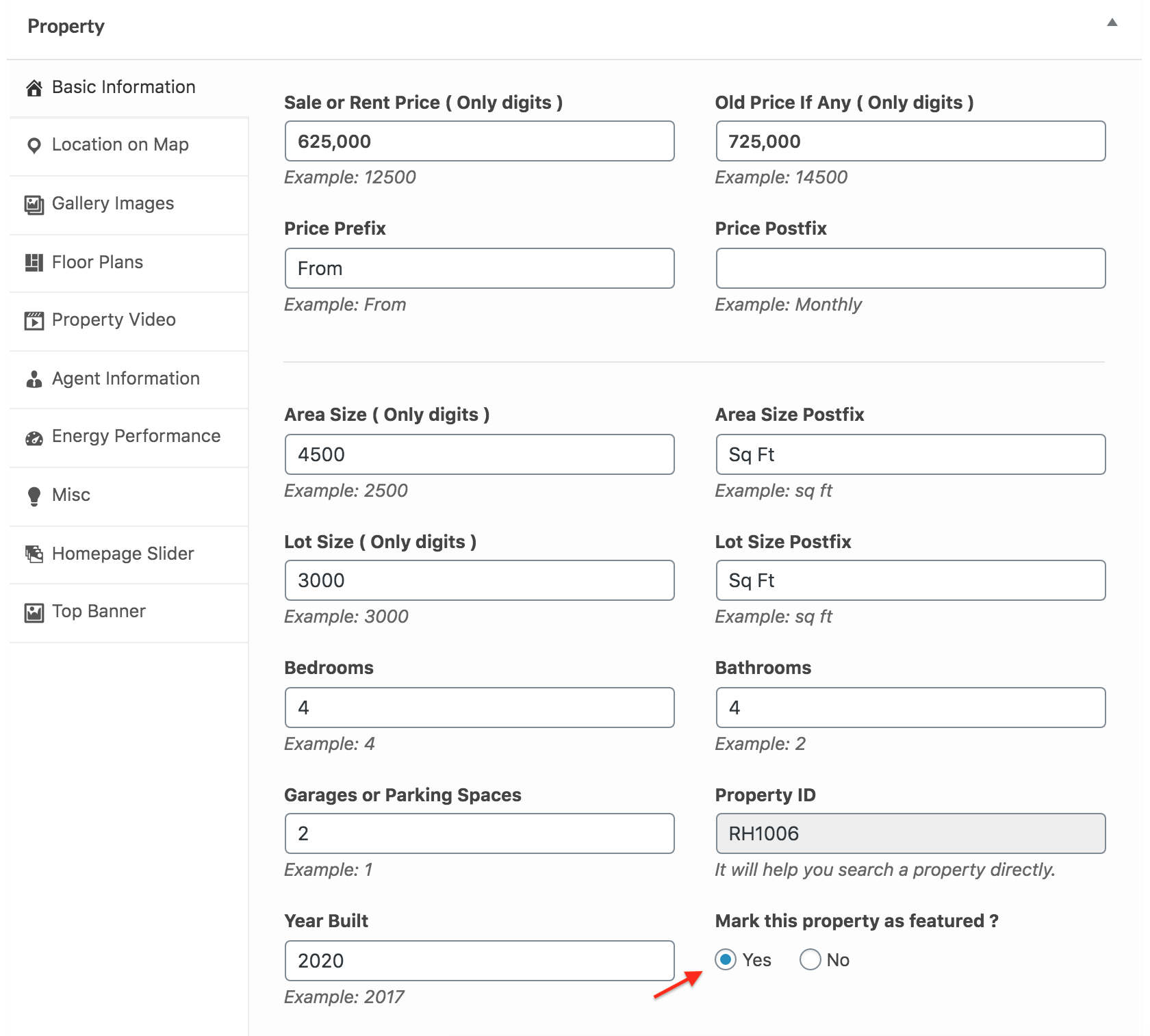Click the Lot Size digits field
1150x1036 pixels.
point(480,580)
